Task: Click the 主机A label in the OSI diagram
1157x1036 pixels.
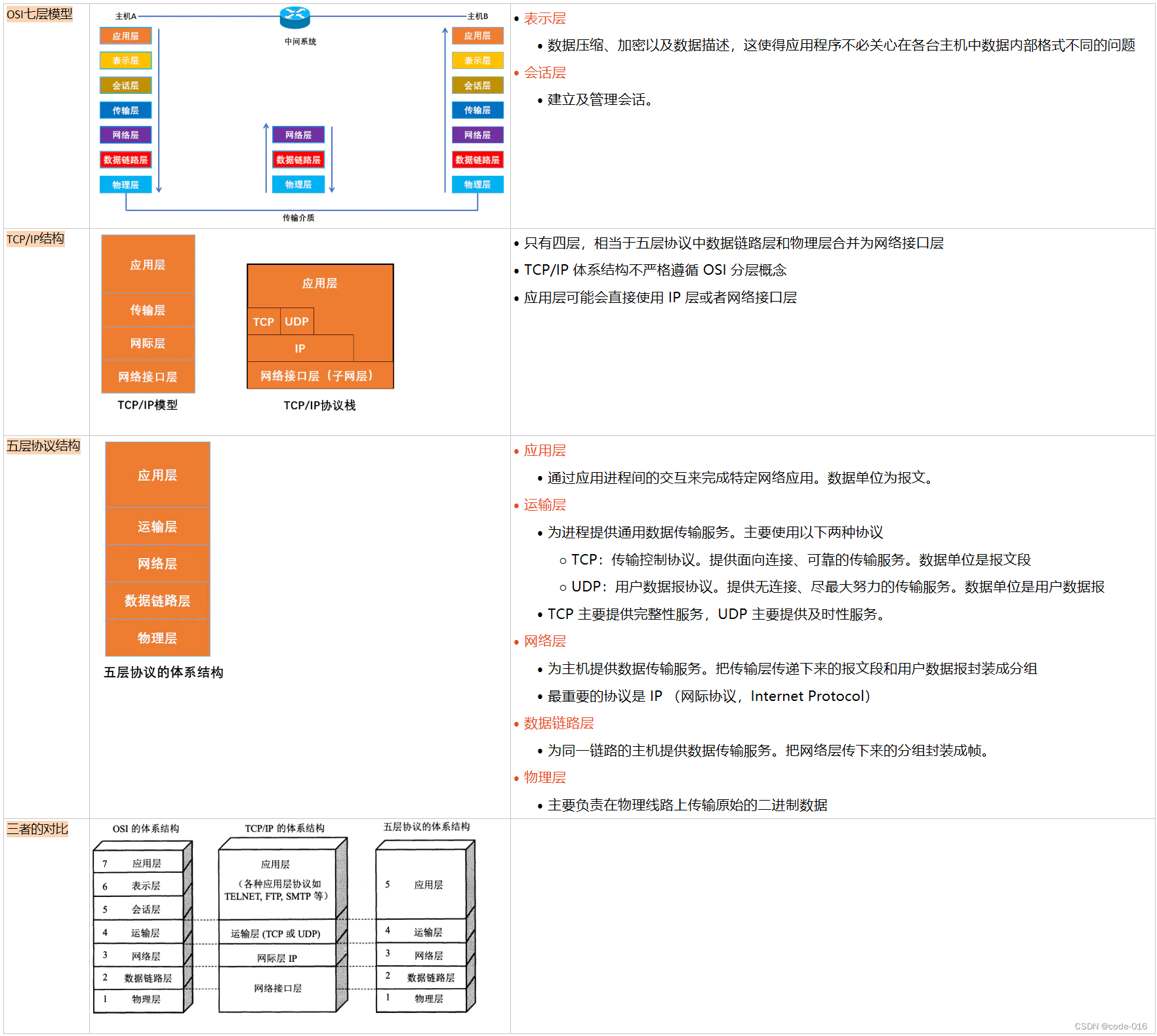Action: [126, 16]
